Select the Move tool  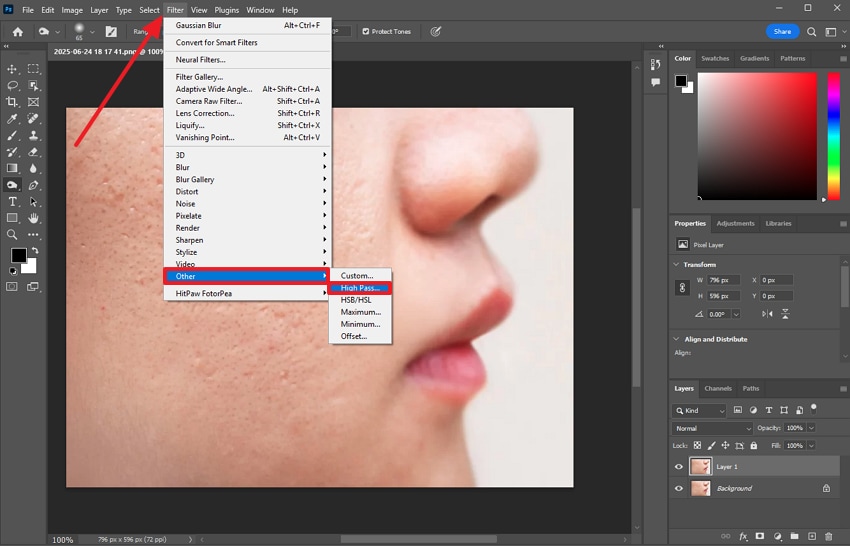click(x=12, y=69)
